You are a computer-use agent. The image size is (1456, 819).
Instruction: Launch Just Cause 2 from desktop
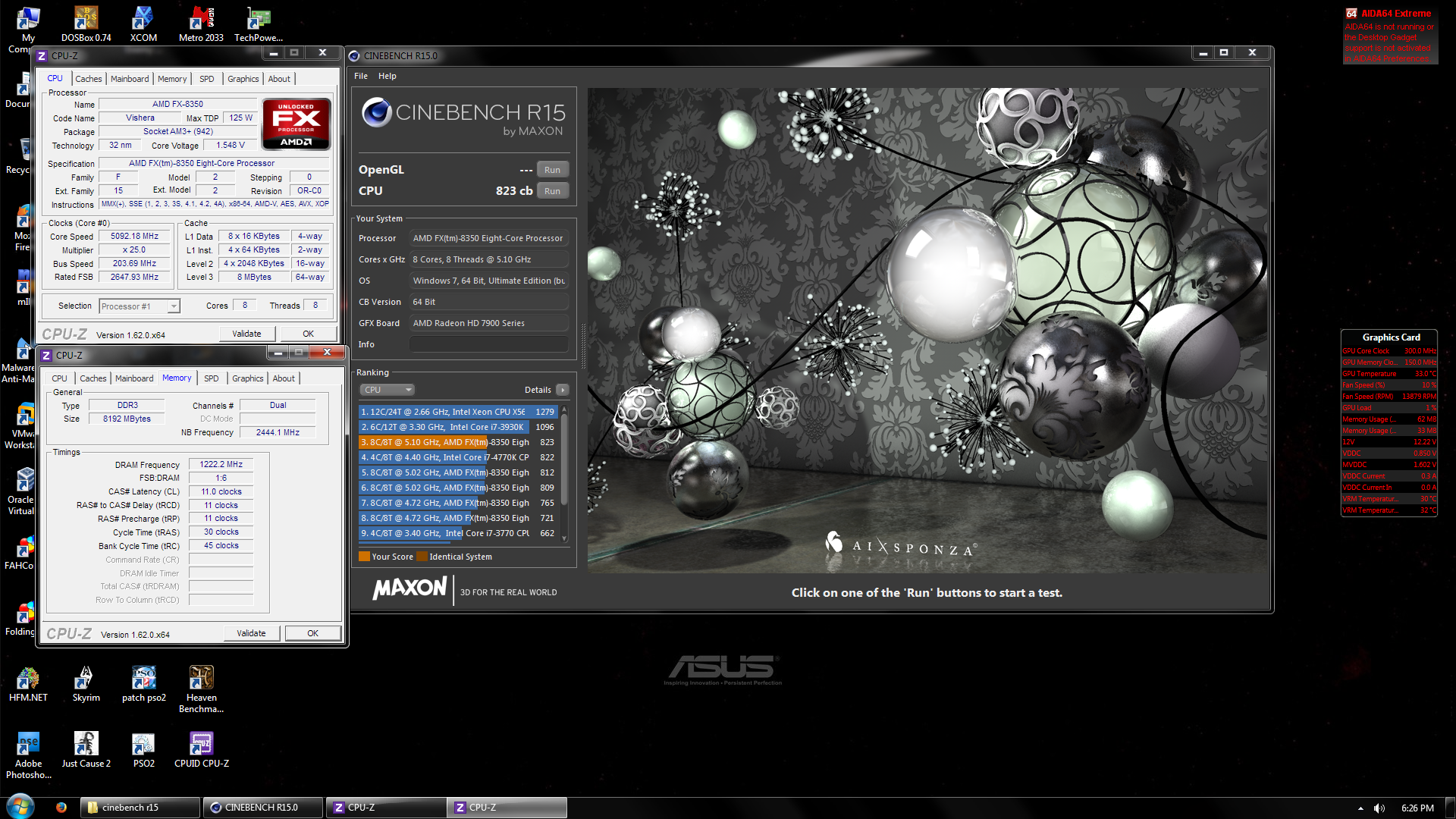click(x=86, y=750)
